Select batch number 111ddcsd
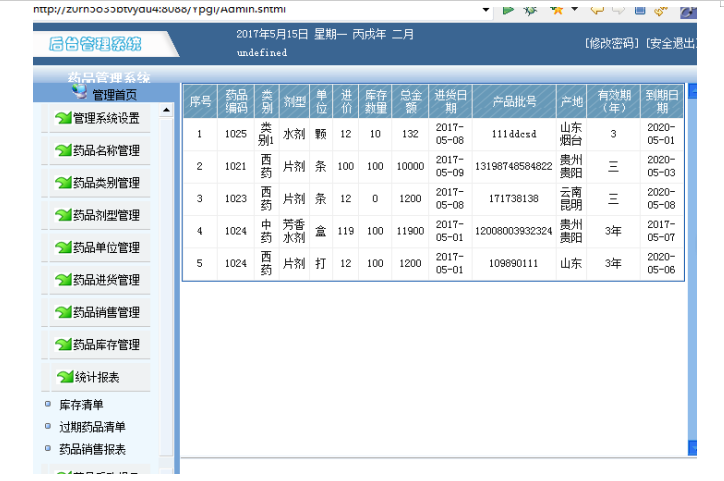 click(x=514, y=134)
